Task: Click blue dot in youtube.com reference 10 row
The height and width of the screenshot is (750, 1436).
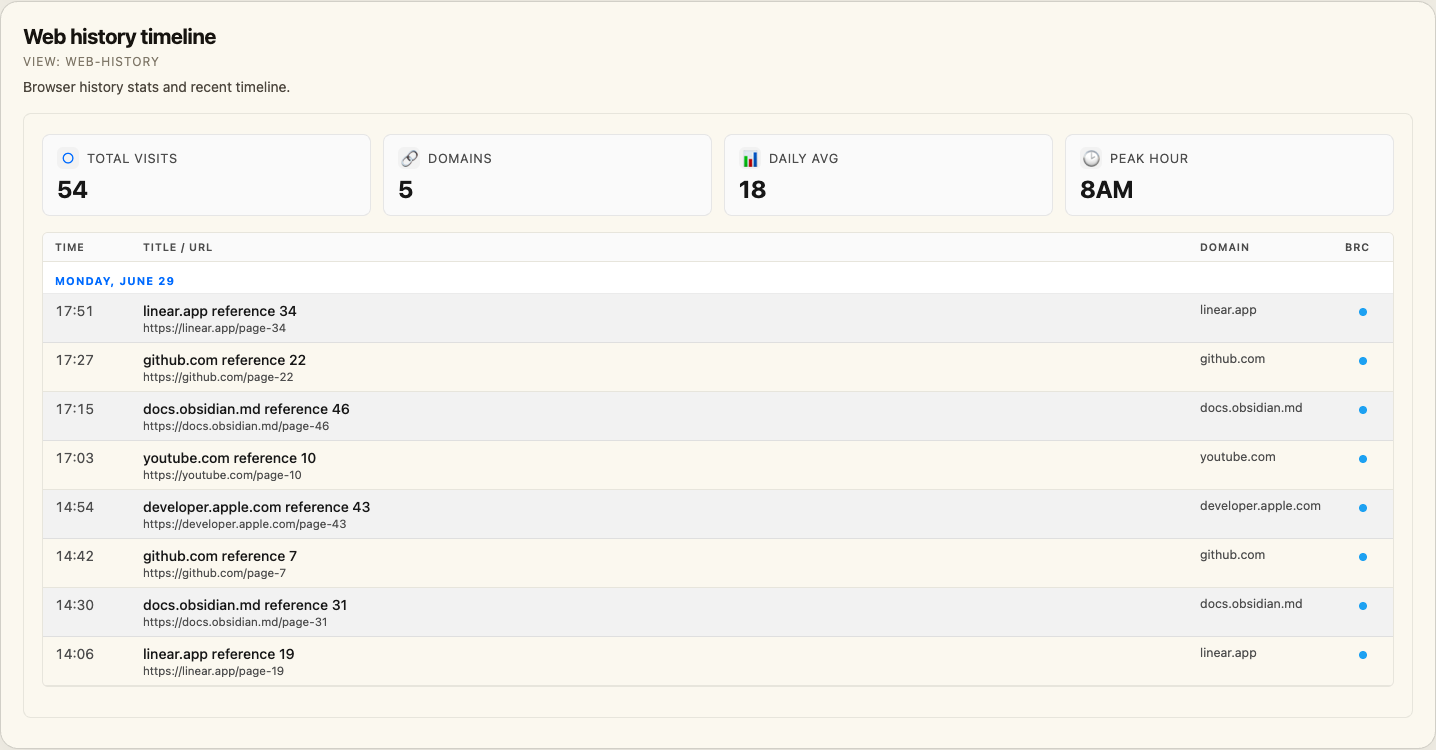Action: (1362, 459)
